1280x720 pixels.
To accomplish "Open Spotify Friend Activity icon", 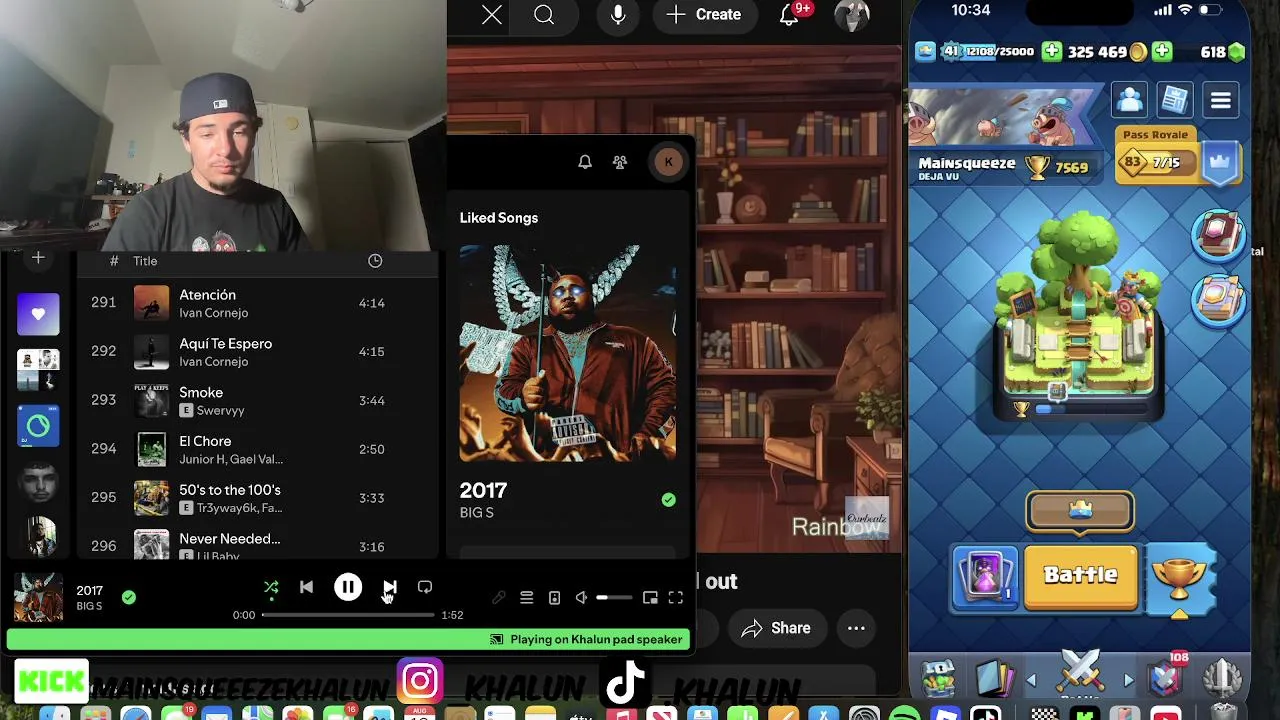I will [620, 162].
